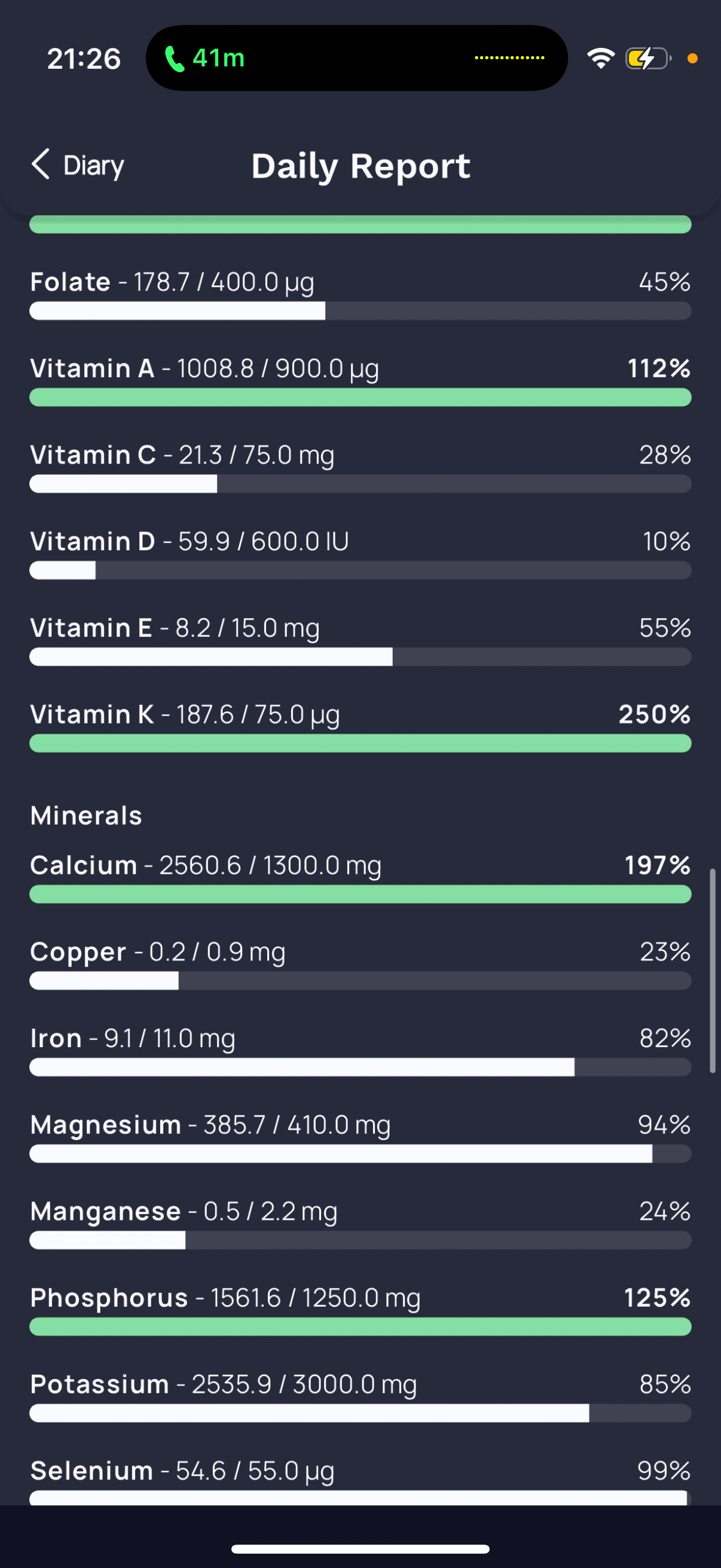The image size is (721, 1568).
Task: Tap the Magnesium progress bar
Action: coord(360,1154)
